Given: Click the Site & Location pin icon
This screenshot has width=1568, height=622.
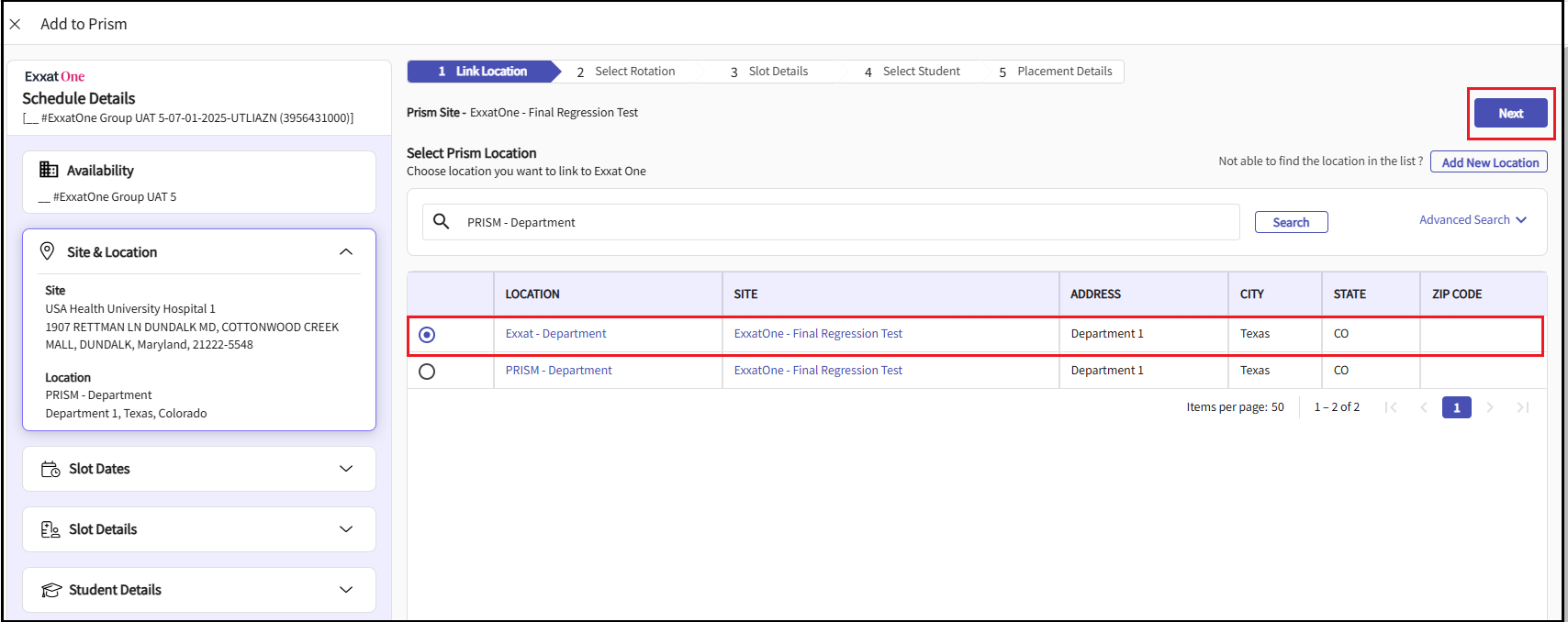Looking at the screenshot, I should point(48,251).
